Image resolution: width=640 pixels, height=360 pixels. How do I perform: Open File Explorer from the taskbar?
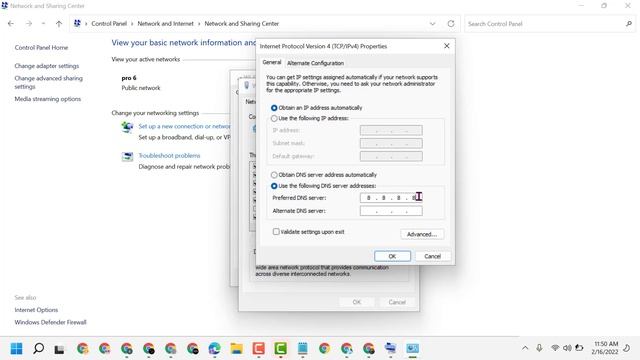(x=236, y=349)
